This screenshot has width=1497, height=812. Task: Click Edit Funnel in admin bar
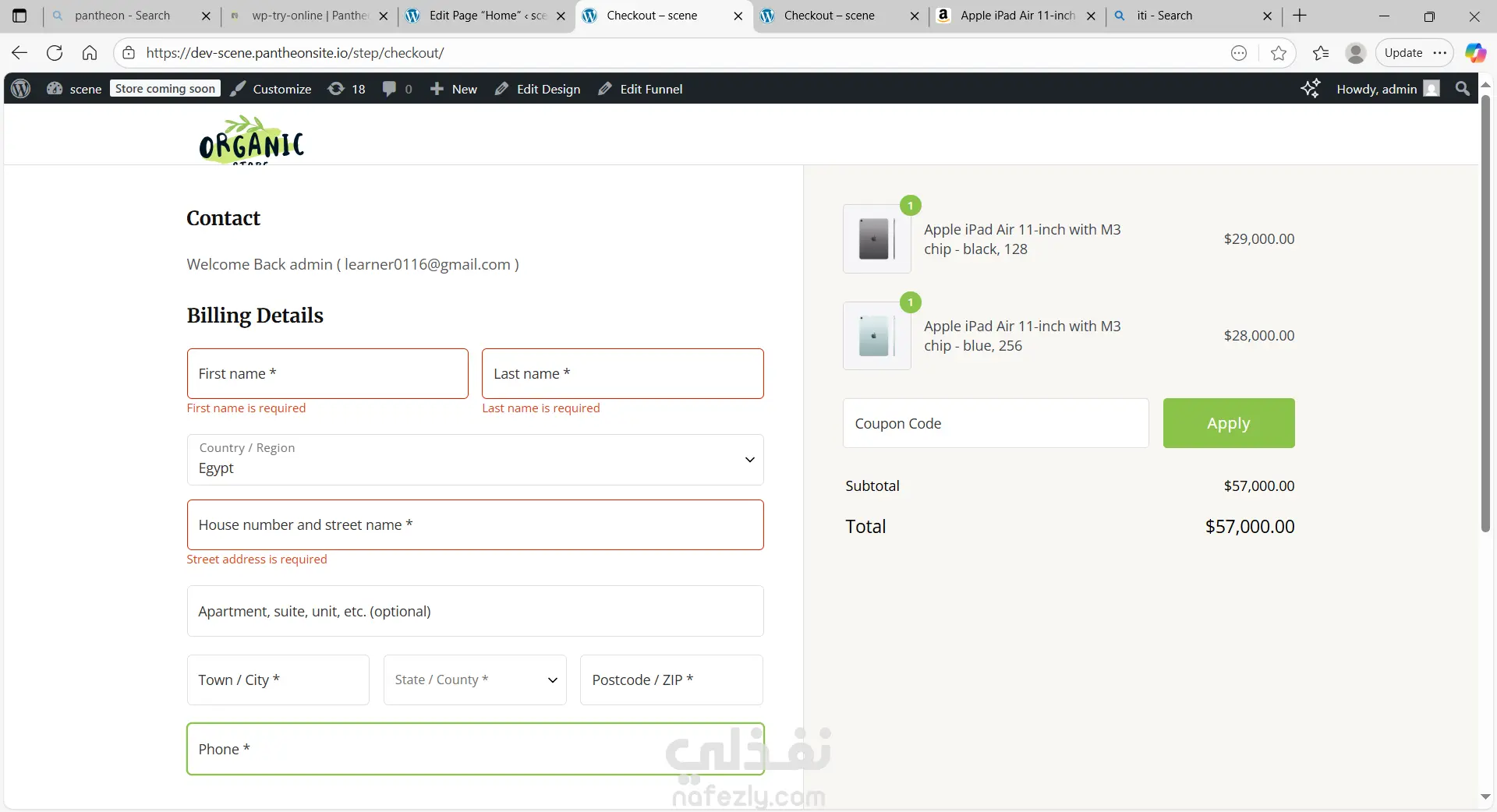click(641, 89)
